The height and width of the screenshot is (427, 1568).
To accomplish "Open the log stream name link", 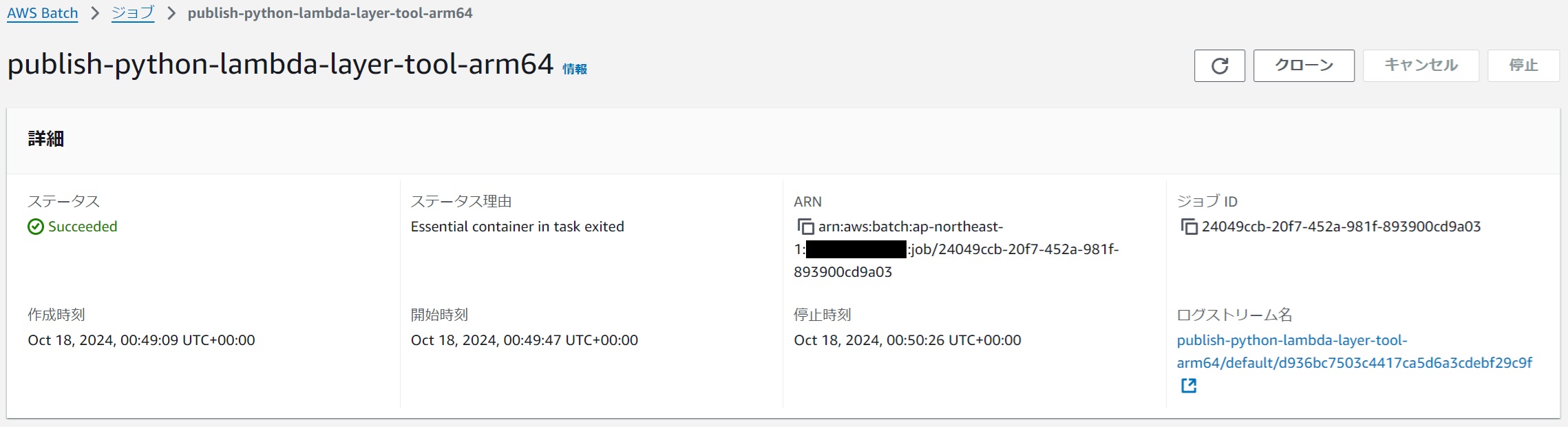I will [x=1353, y=351].
